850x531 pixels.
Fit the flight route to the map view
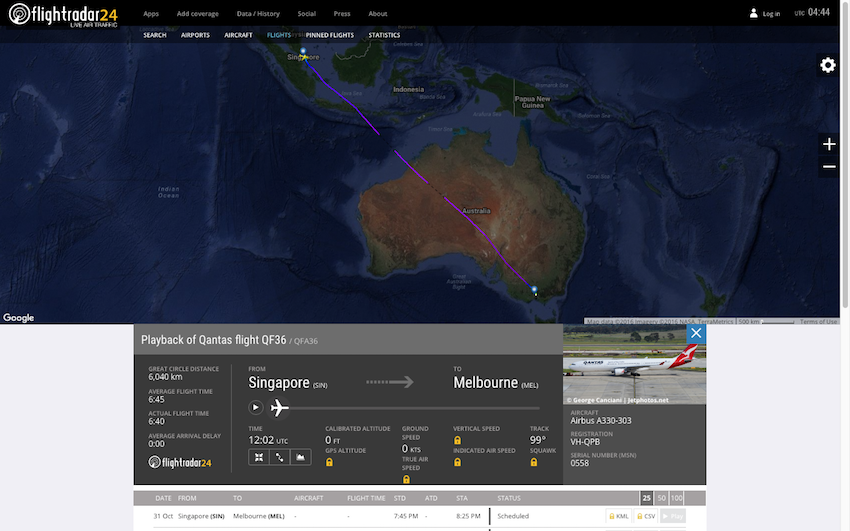[x=259, y=457]
